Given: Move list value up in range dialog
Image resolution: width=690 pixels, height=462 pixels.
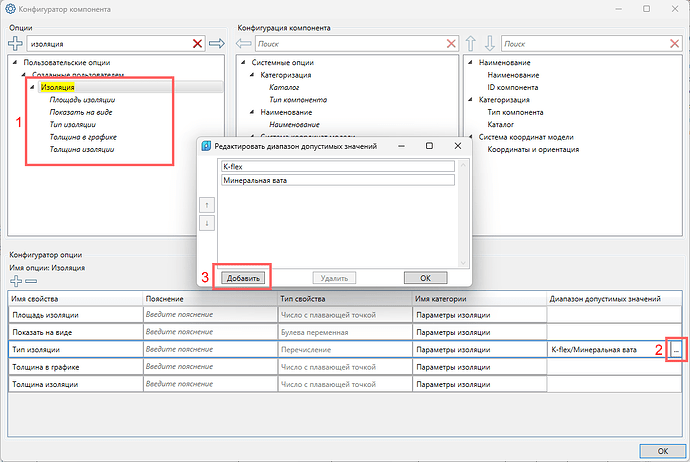Looking at the screenshot, I should click(207, 205).
